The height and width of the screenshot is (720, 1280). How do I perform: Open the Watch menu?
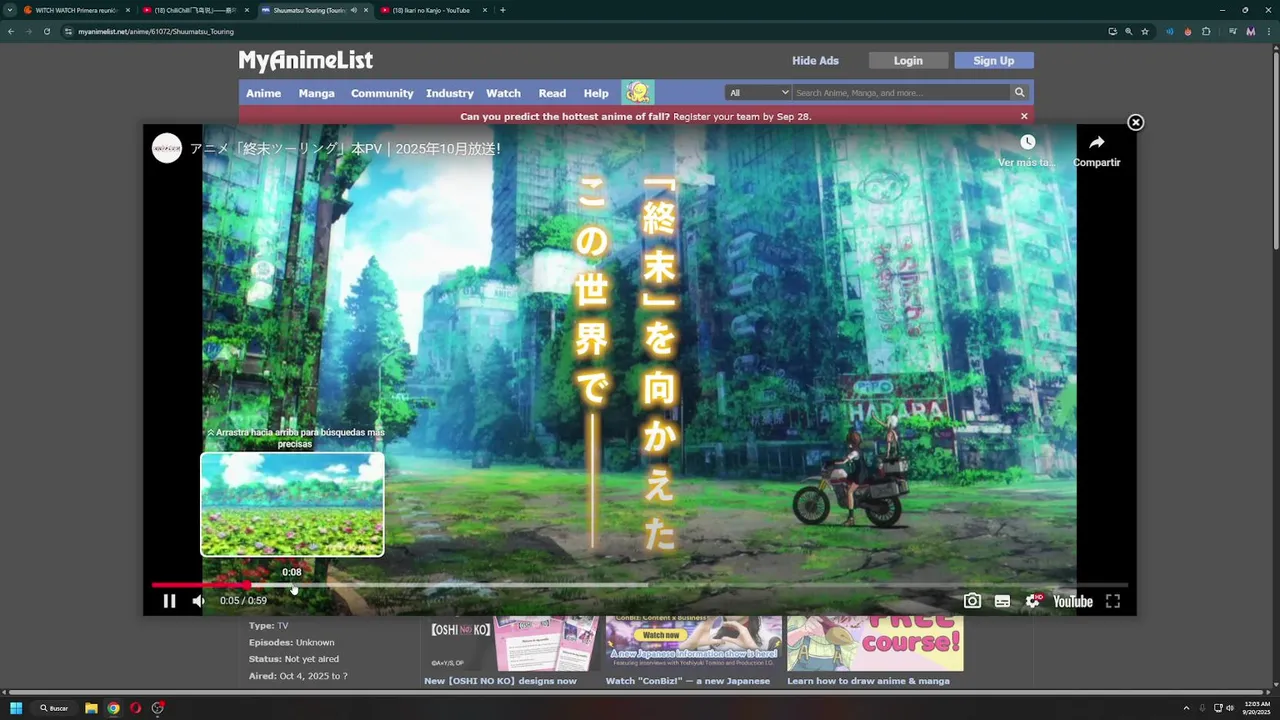(503, 93)
